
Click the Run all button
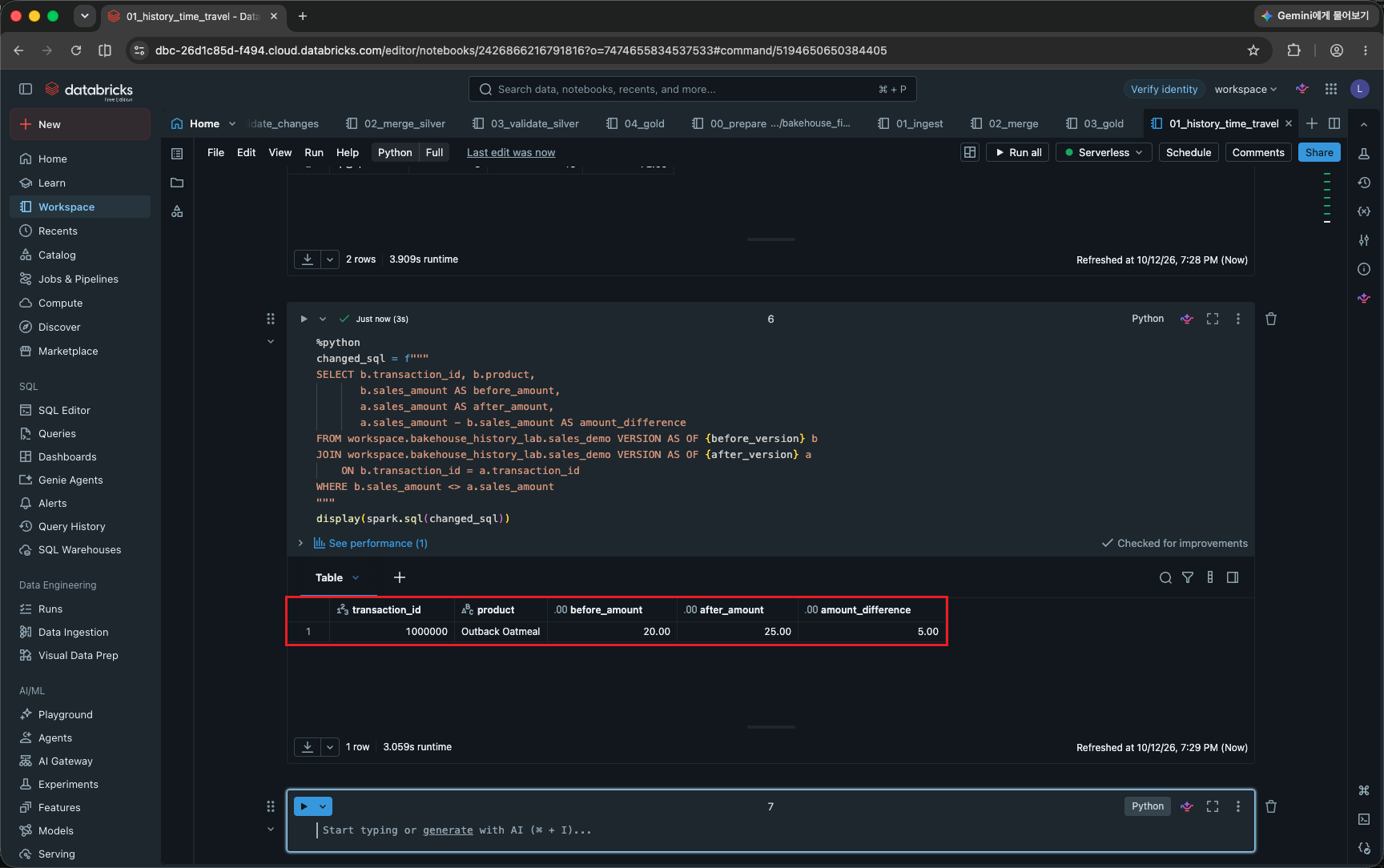pos(1017,152)
